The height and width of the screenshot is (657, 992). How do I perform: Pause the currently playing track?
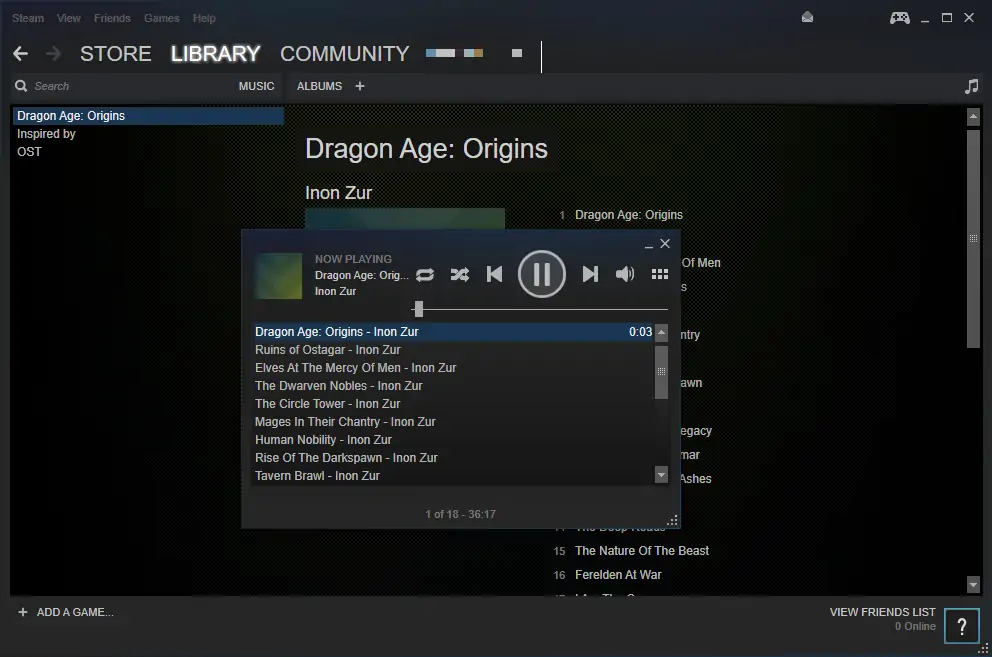click(x=541, y=274)
